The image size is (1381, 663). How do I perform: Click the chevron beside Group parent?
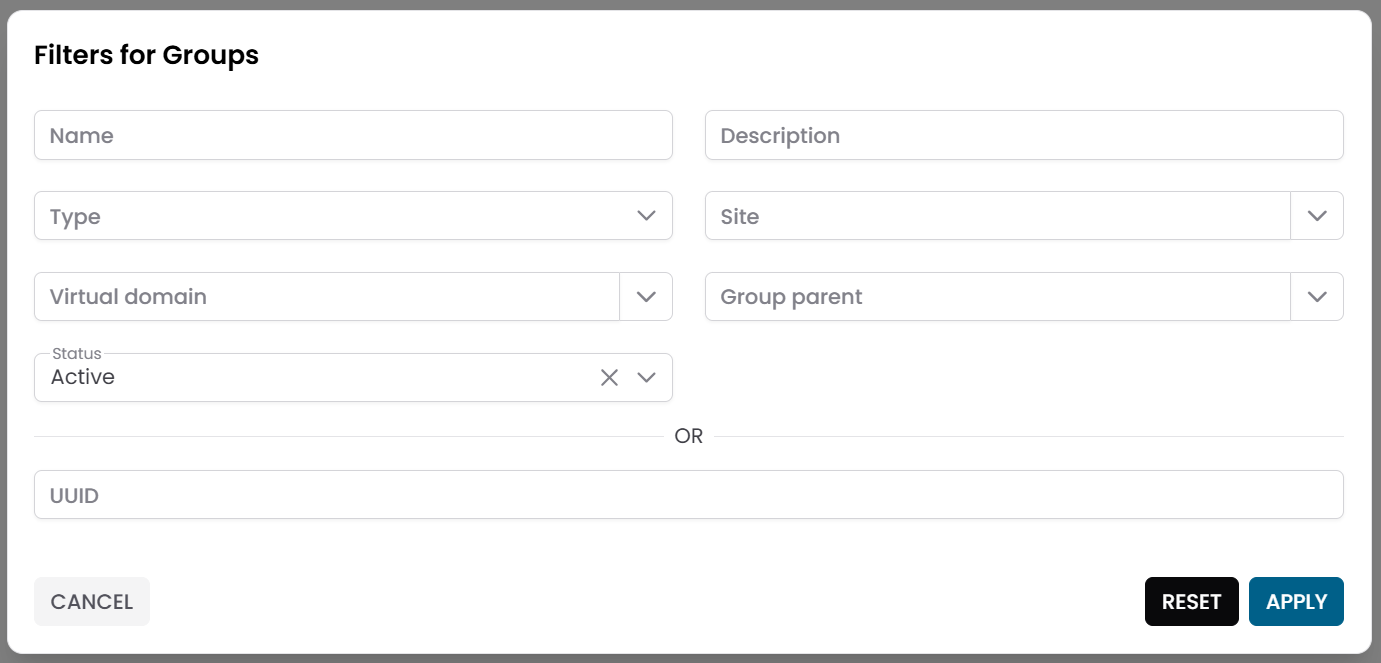1317,296
